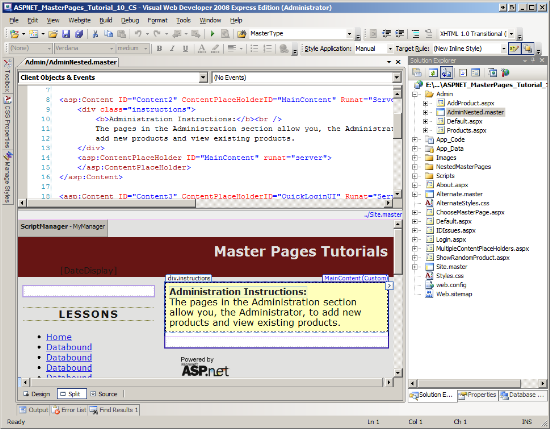
Task: Click the Save All toolbar icon
Action: 79,34
